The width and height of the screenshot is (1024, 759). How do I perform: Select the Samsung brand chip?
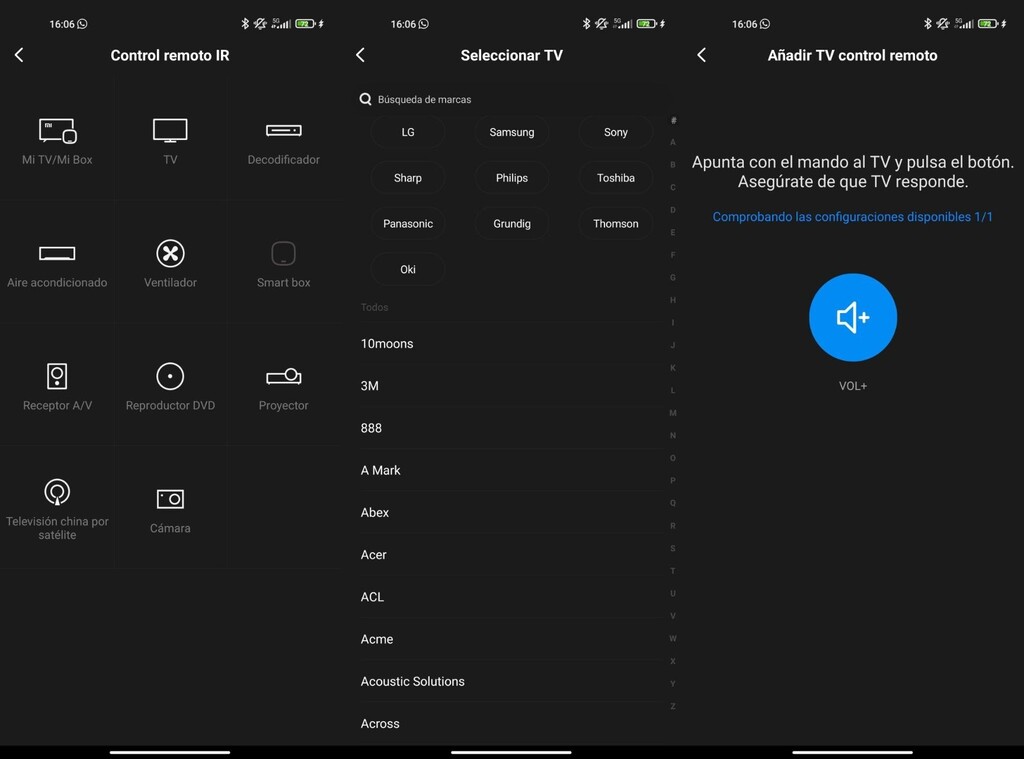pyautogui.click(x=511, y=132)
